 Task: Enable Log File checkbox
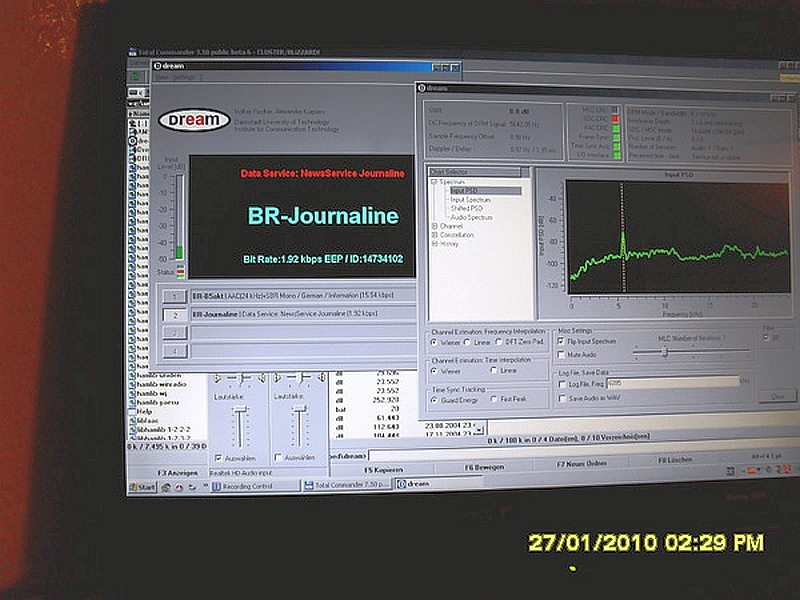point(562,384)
